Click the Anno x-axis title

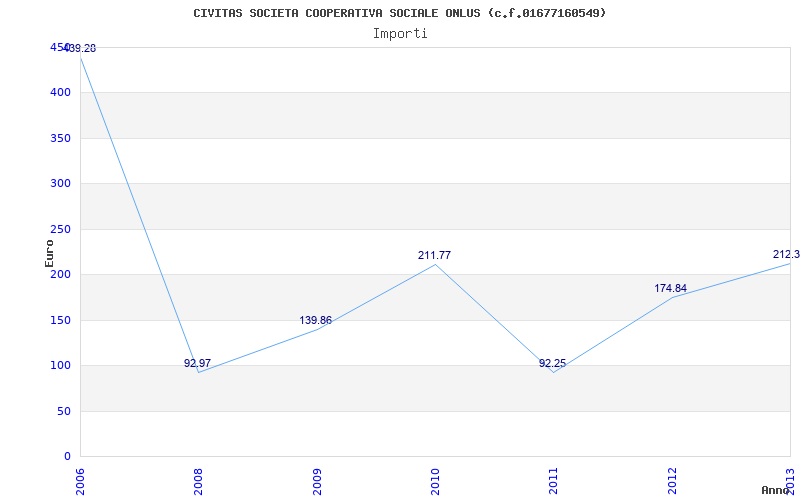[775, 490]
